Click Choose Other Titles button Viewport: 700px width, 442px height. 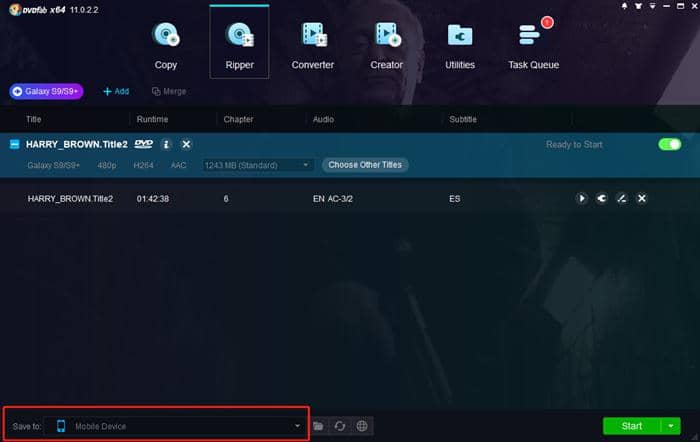coord(365,165)
